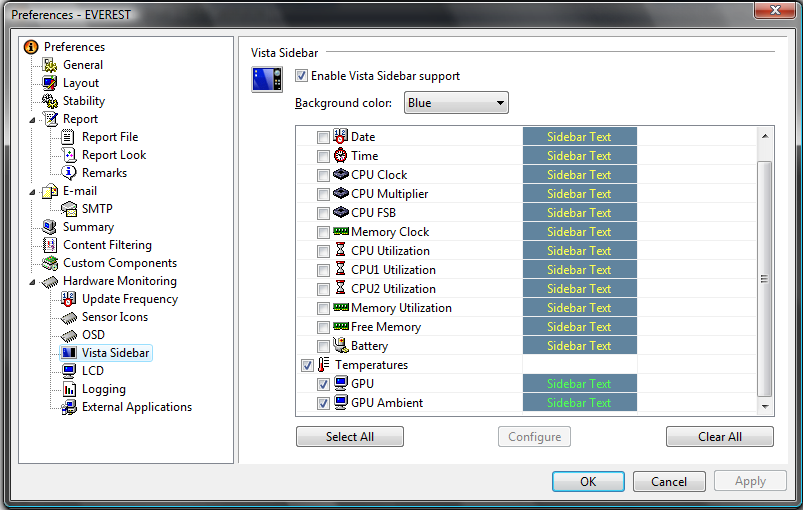The width and height of the screenshot is (803, 510).
Task: Click the Cancel button
Action: point(669,481)
